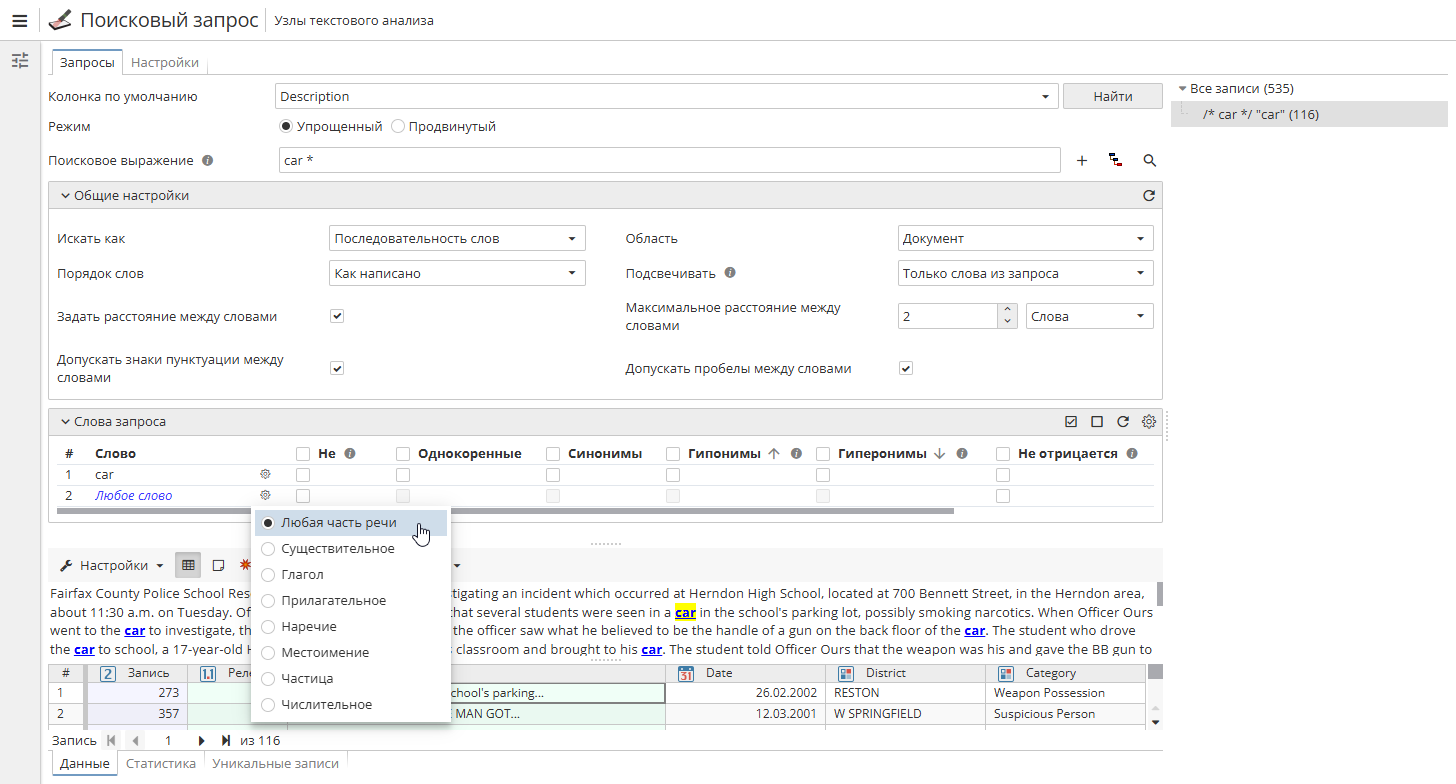Open 'Искать как' dropdown

(x=457, y=239)
